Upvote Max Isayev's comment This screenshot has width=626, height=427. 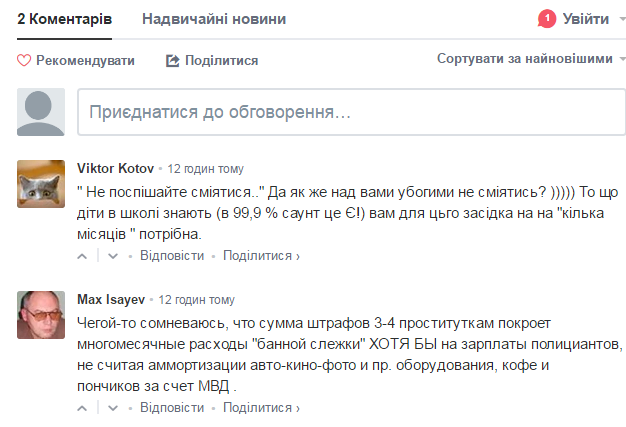click(83, 409)
